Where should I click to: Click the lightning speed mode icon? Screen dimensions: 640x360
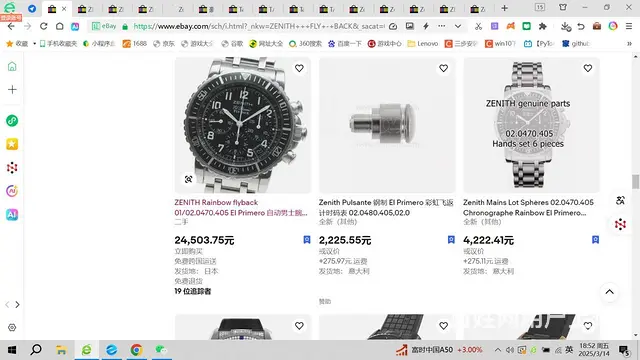pos(426,26)
